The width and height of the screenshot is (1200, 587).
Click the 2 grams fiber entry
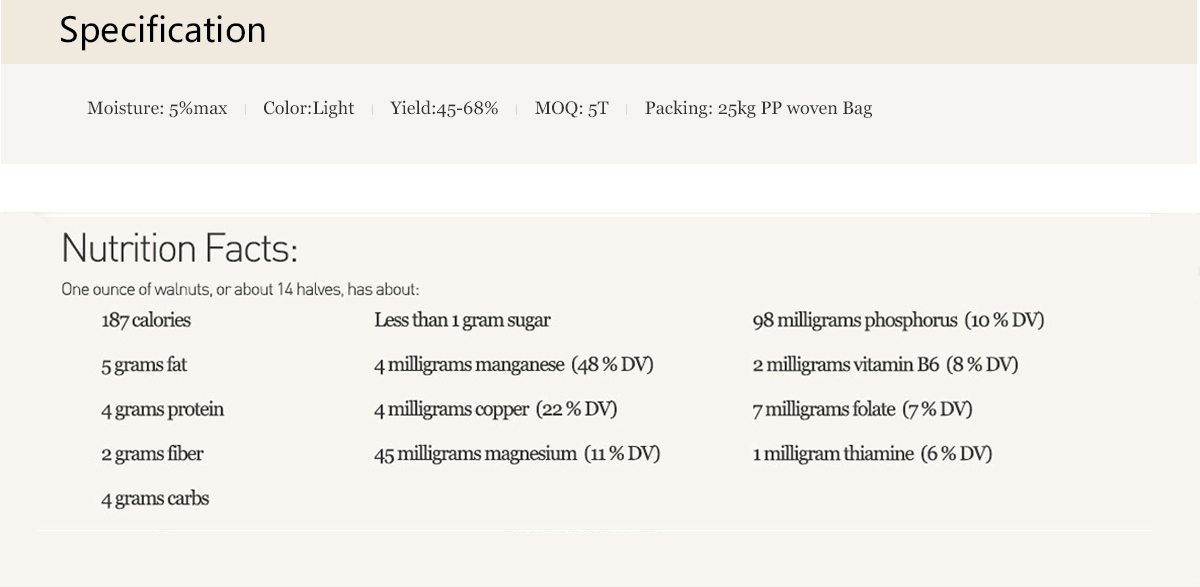[x=152, y=454]
